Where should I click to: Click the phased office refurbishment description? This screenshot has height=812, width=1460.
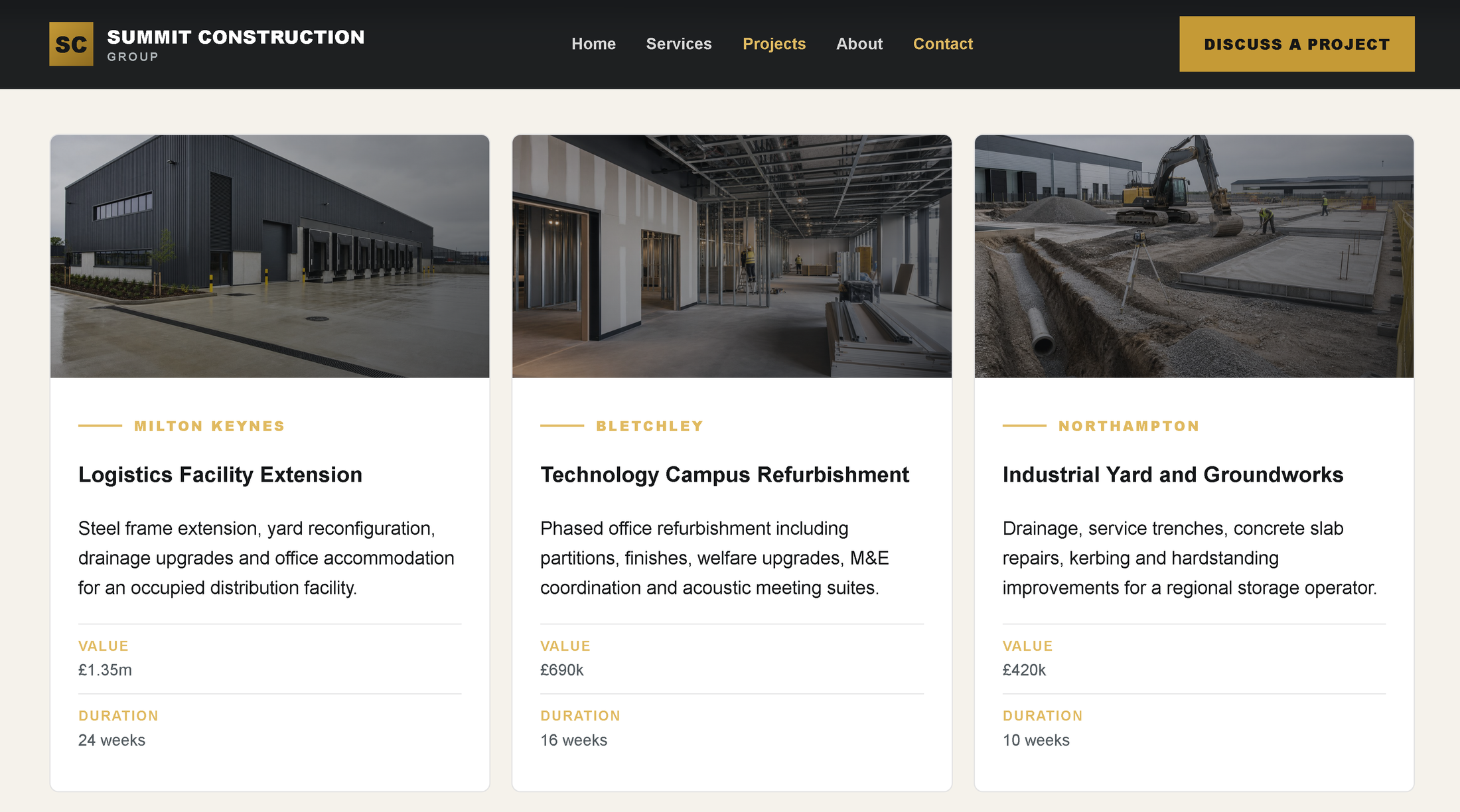(715, 558)
